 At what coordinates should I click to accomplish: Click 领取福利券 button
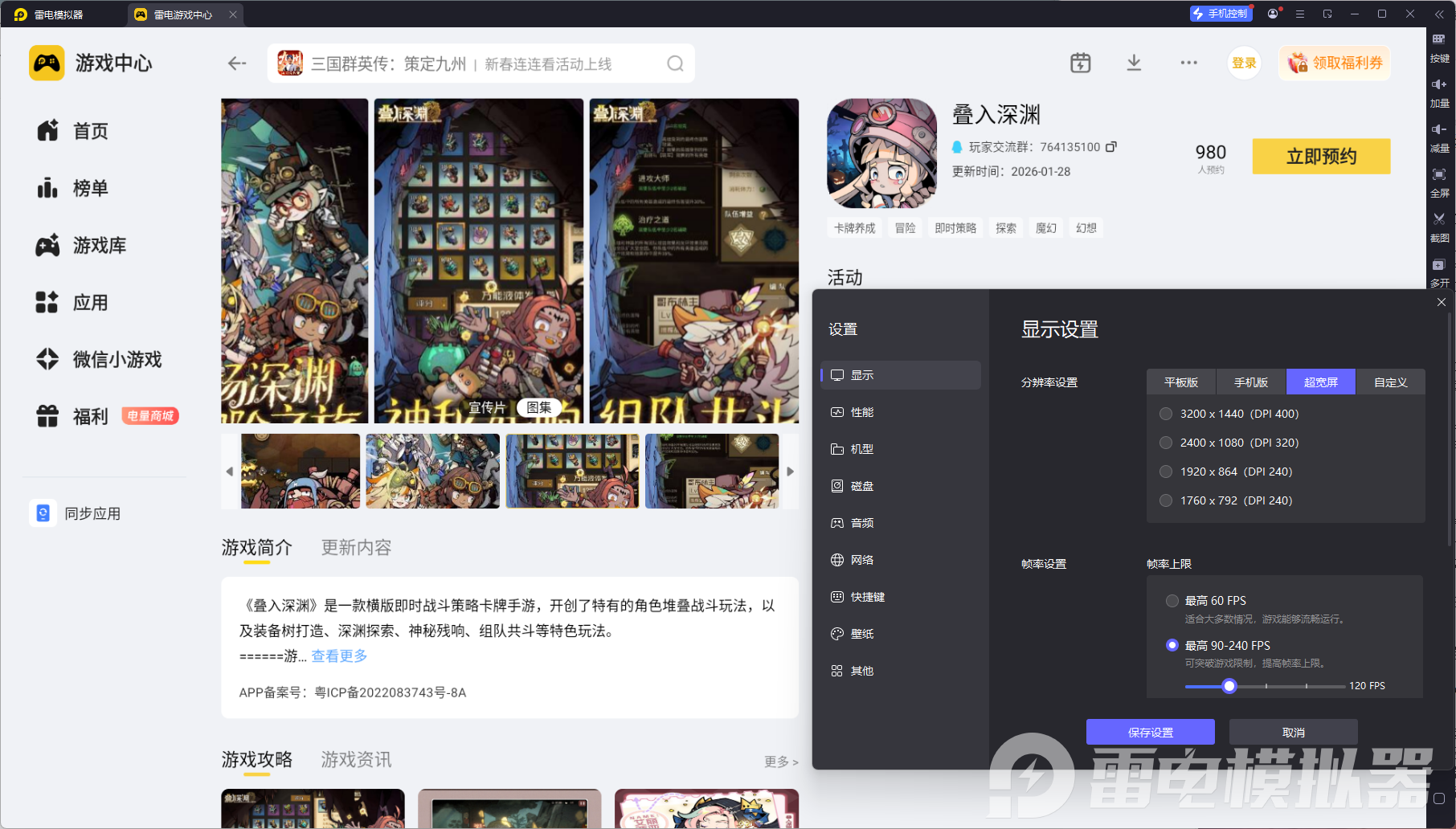tap(1335, 63)
